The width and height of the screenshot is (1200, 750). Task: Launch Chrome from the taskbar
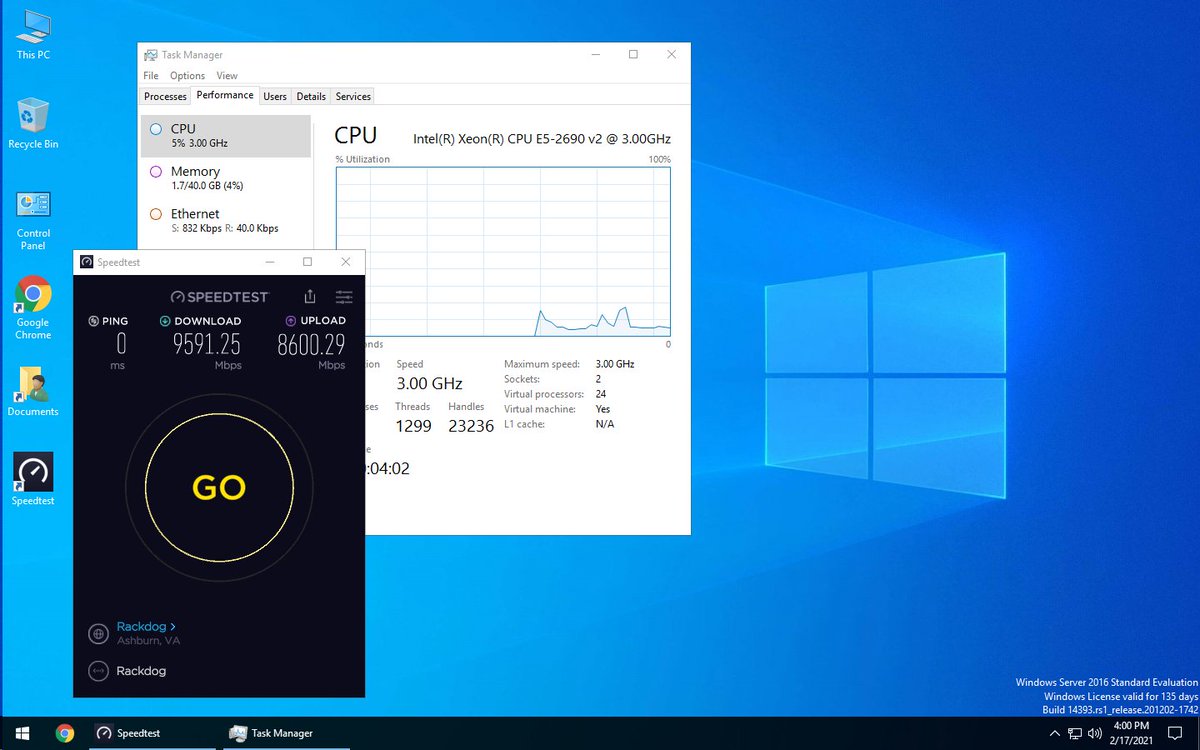click(65, 733)
